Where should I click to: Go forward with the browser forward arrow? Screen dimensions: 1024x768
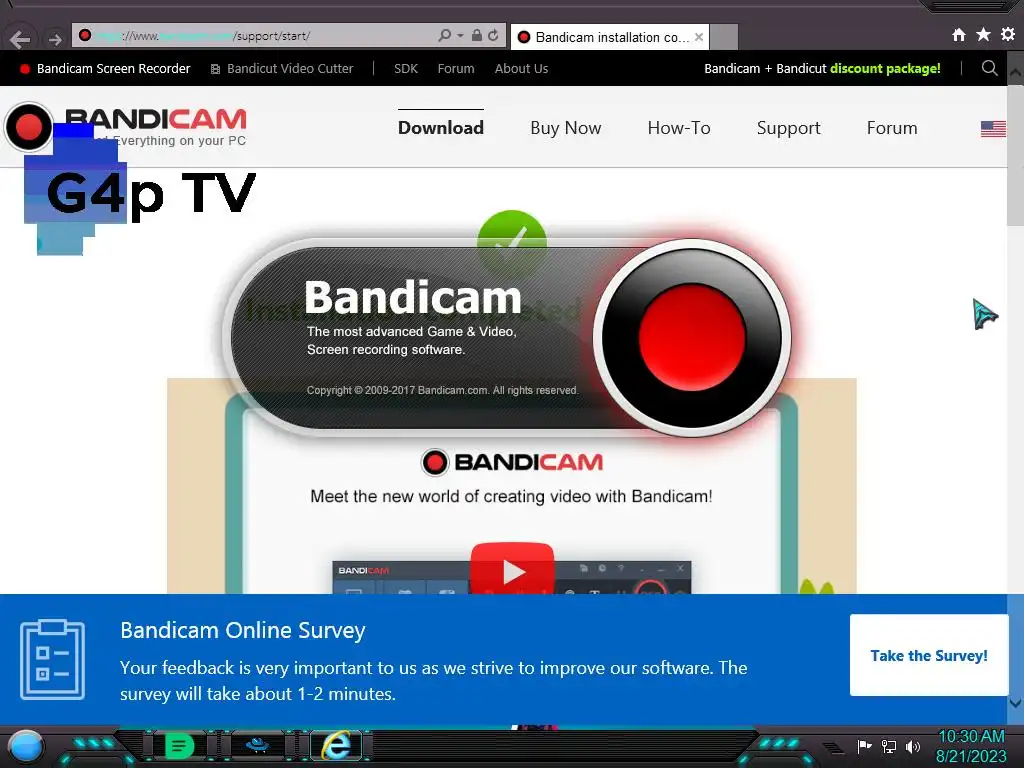click(56, 39)
